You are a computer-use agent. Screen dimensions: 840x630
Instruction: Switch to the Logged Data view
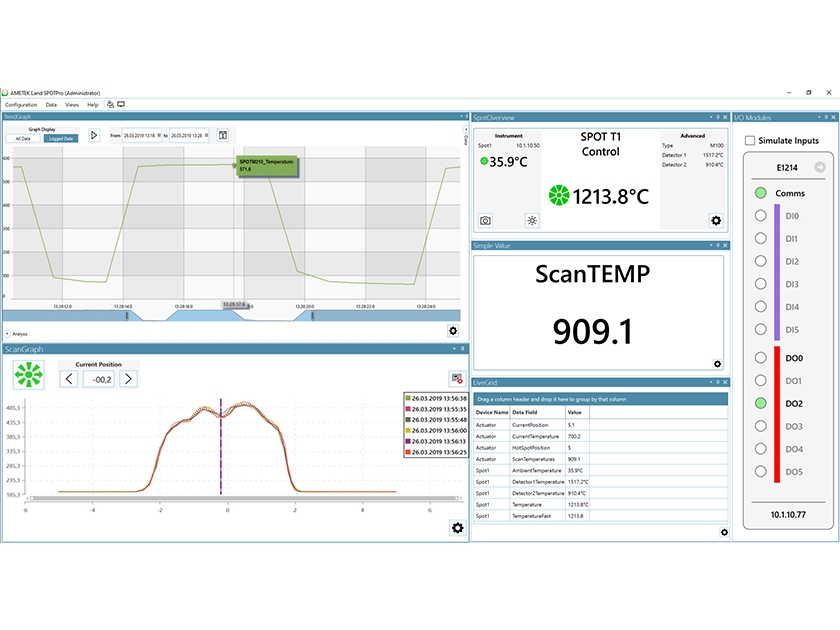point(59,137)
